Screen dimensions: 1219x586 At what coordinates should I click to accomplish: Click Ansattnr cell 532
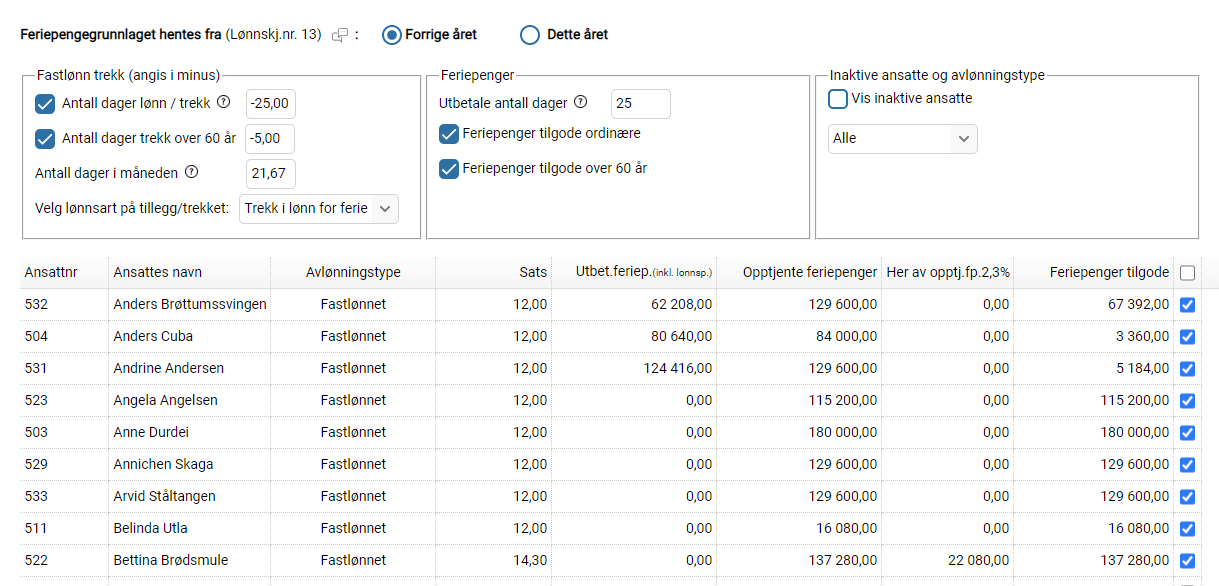[64, 304]
